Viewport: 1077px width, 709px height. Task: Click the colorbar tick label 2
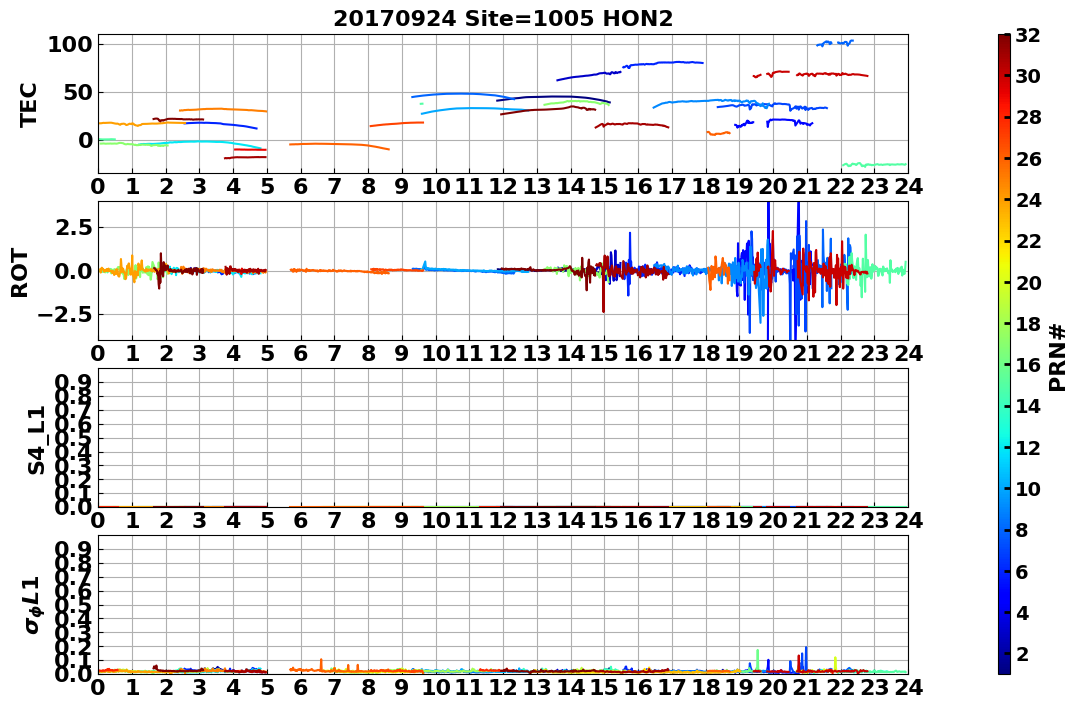coord(1023,653)
